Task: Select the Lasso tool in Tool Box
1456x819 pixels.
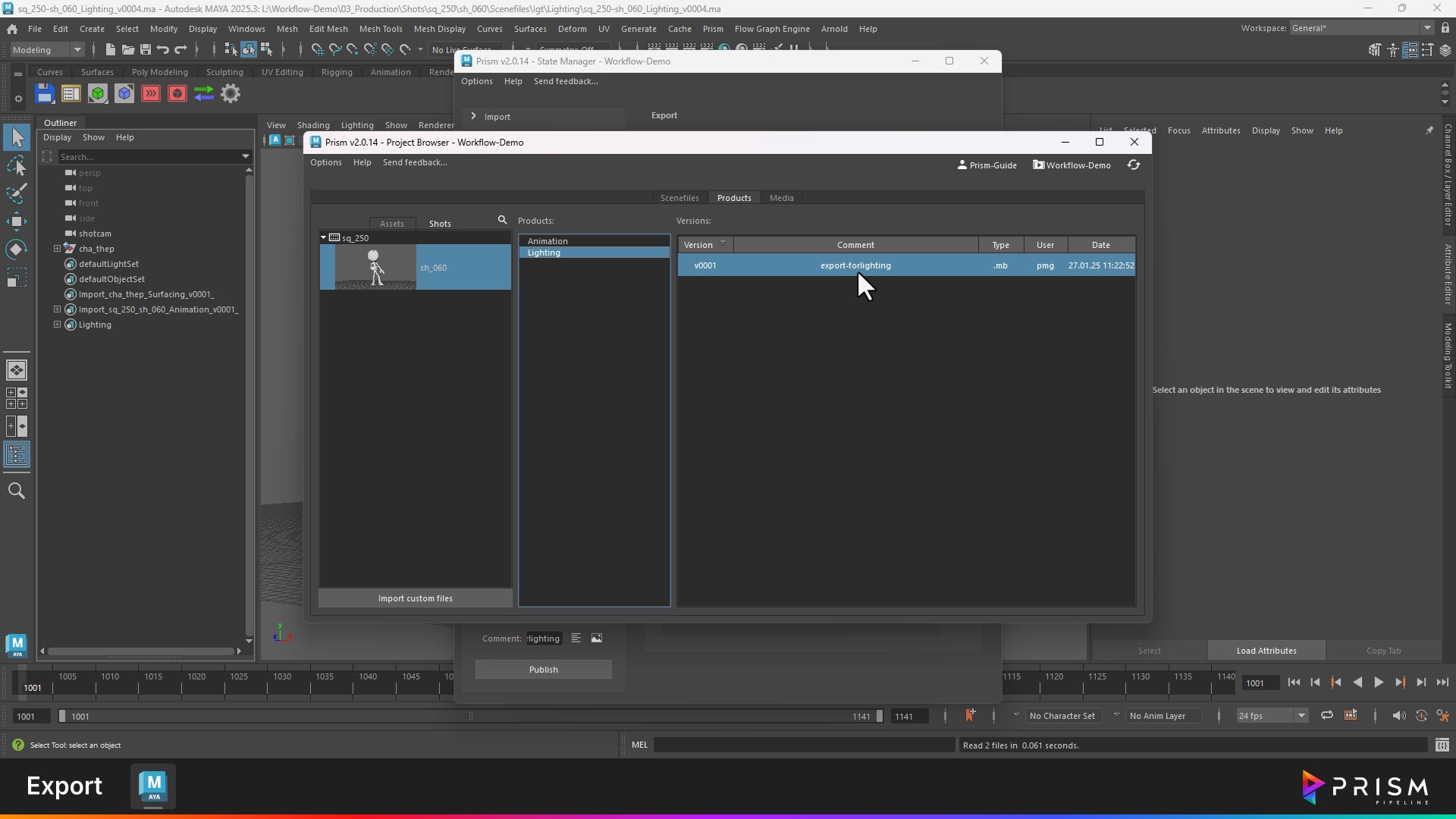Action: (x=17, y=165)
